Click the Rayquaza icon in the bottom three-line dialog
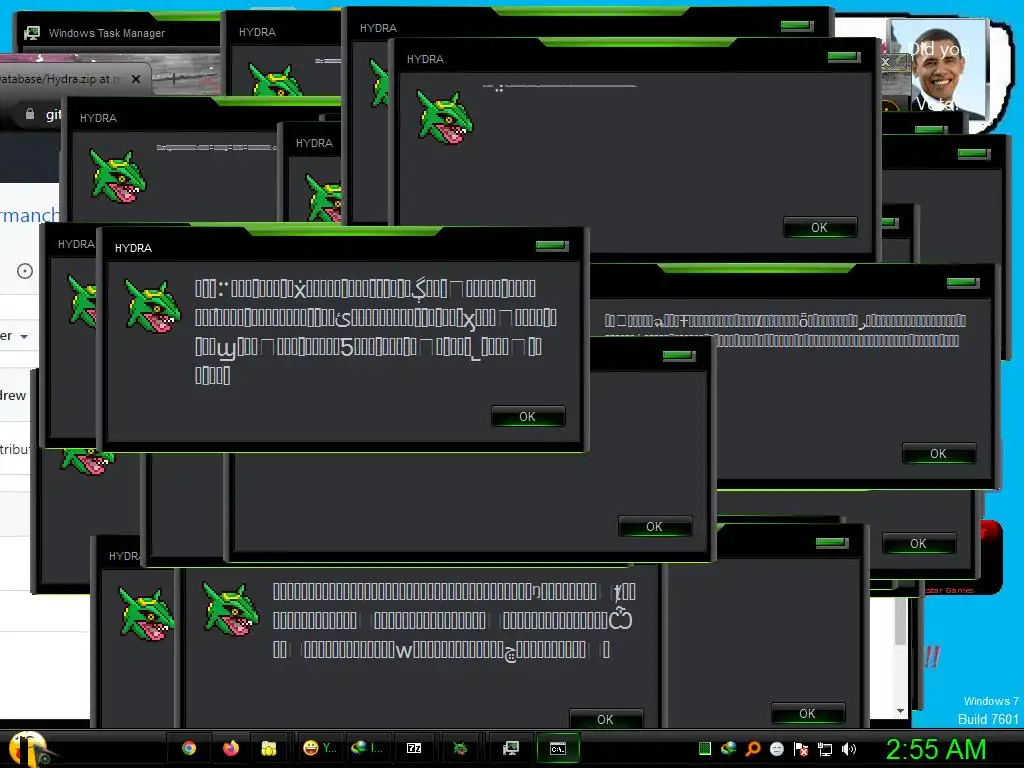Image resolution: width=1024 pixels, height=768 pixels. (231, 609)
